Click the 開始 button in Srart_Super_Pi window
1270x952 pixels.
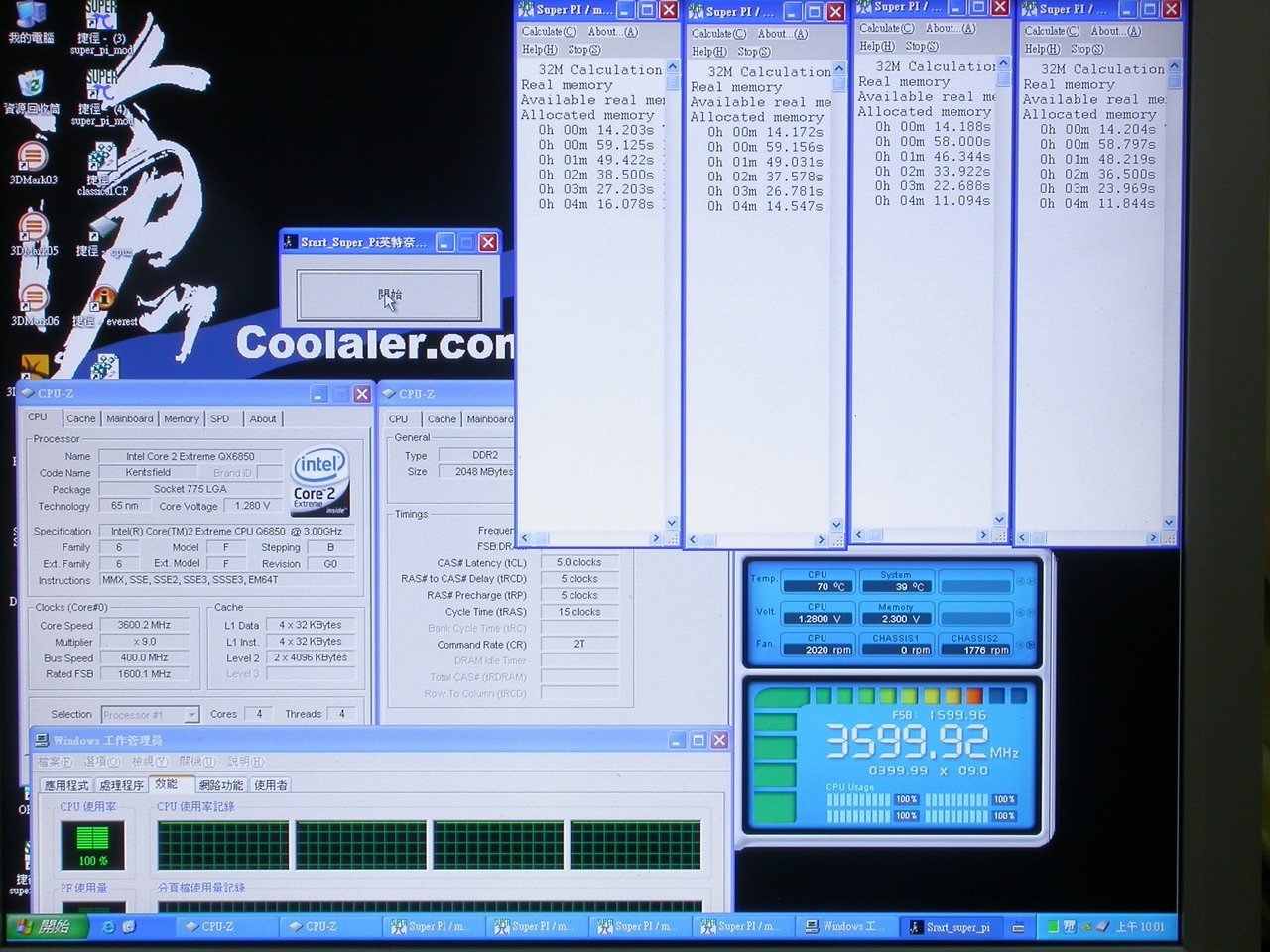click(389, 296)
